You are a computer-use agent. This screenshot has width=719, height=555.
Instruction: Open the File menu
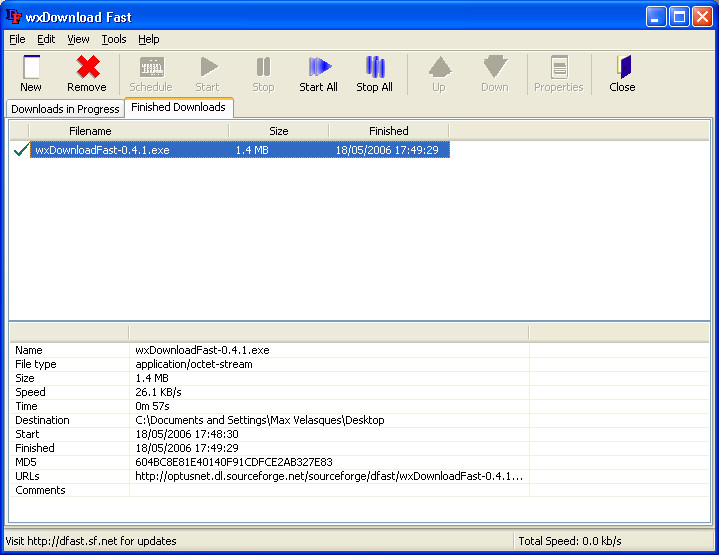17,39
